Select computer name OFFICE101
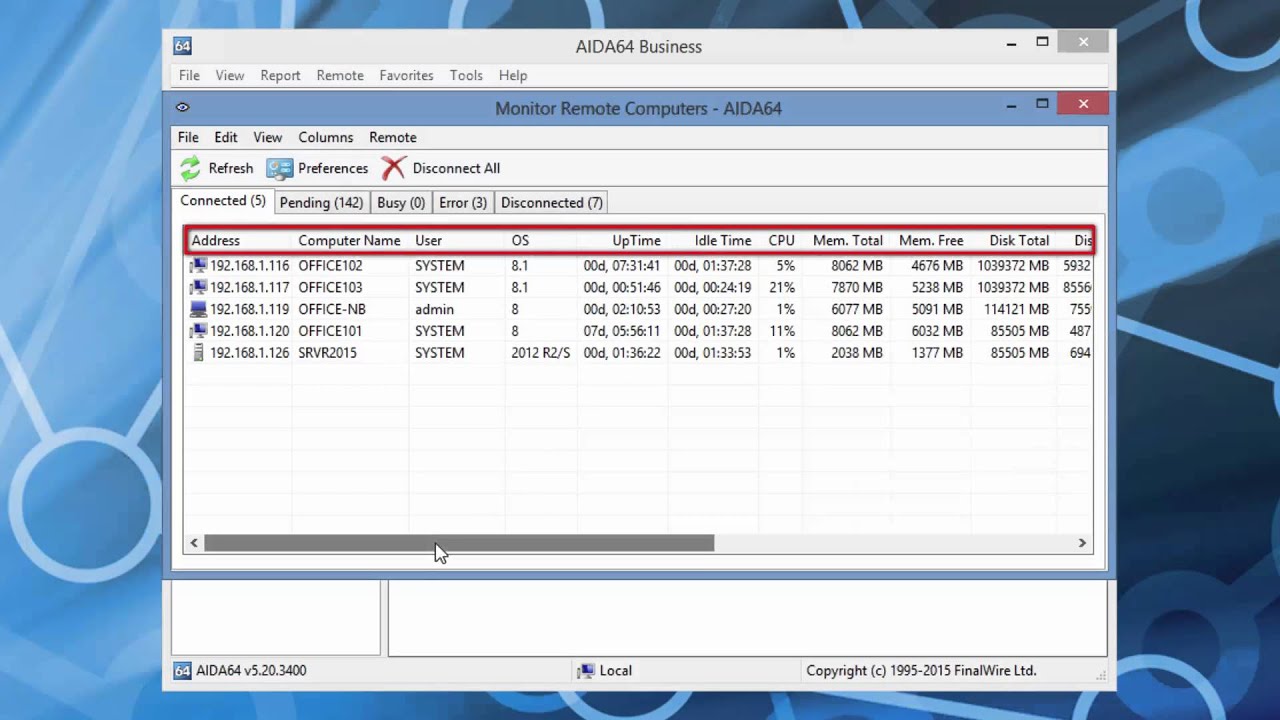Screen dimensions: 1280x720 (x=330, y=331)
